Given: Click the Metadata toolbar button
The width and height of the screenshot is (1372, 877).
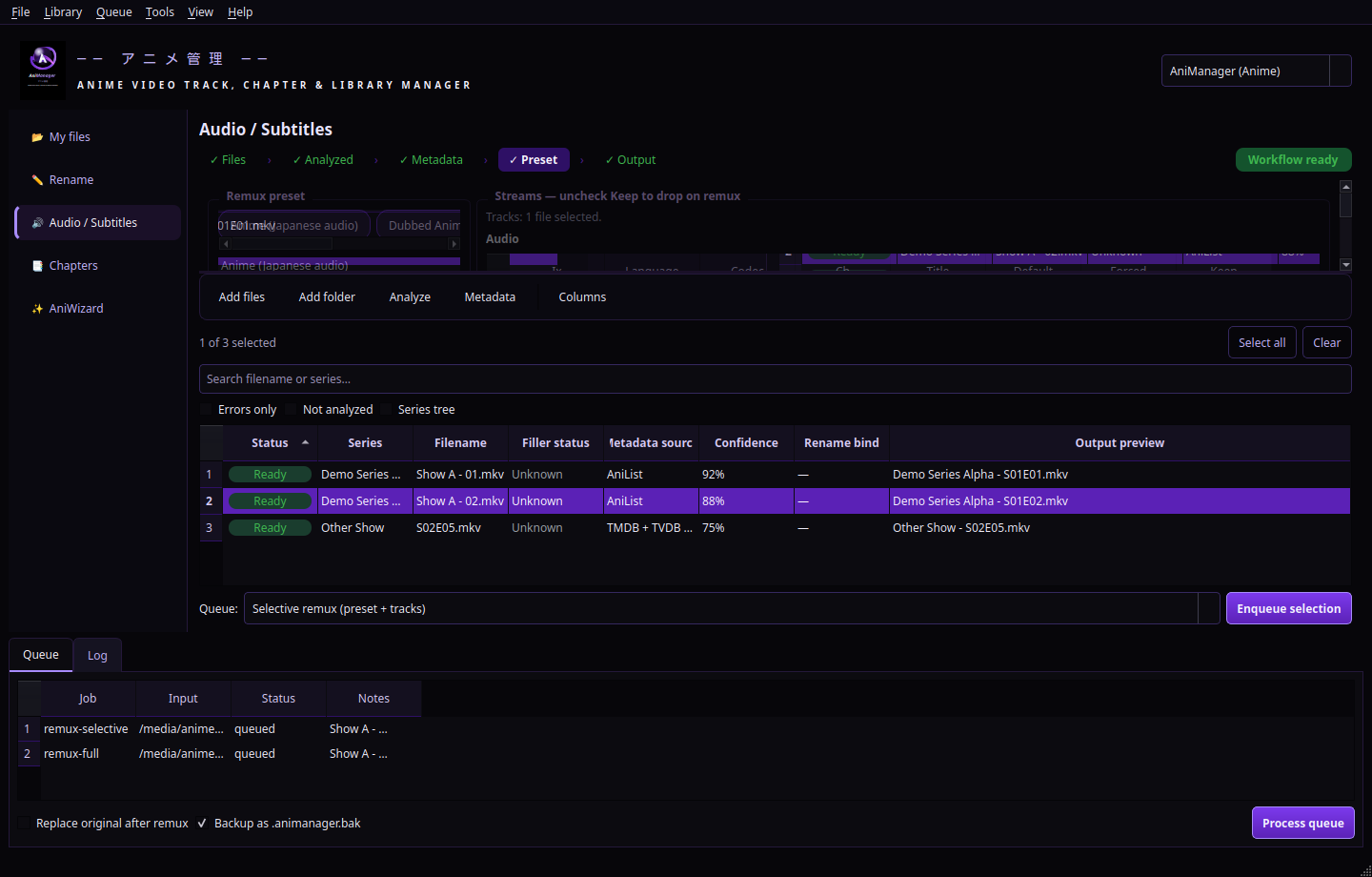Looking at the screenshot, I should [x=490, y=297].
